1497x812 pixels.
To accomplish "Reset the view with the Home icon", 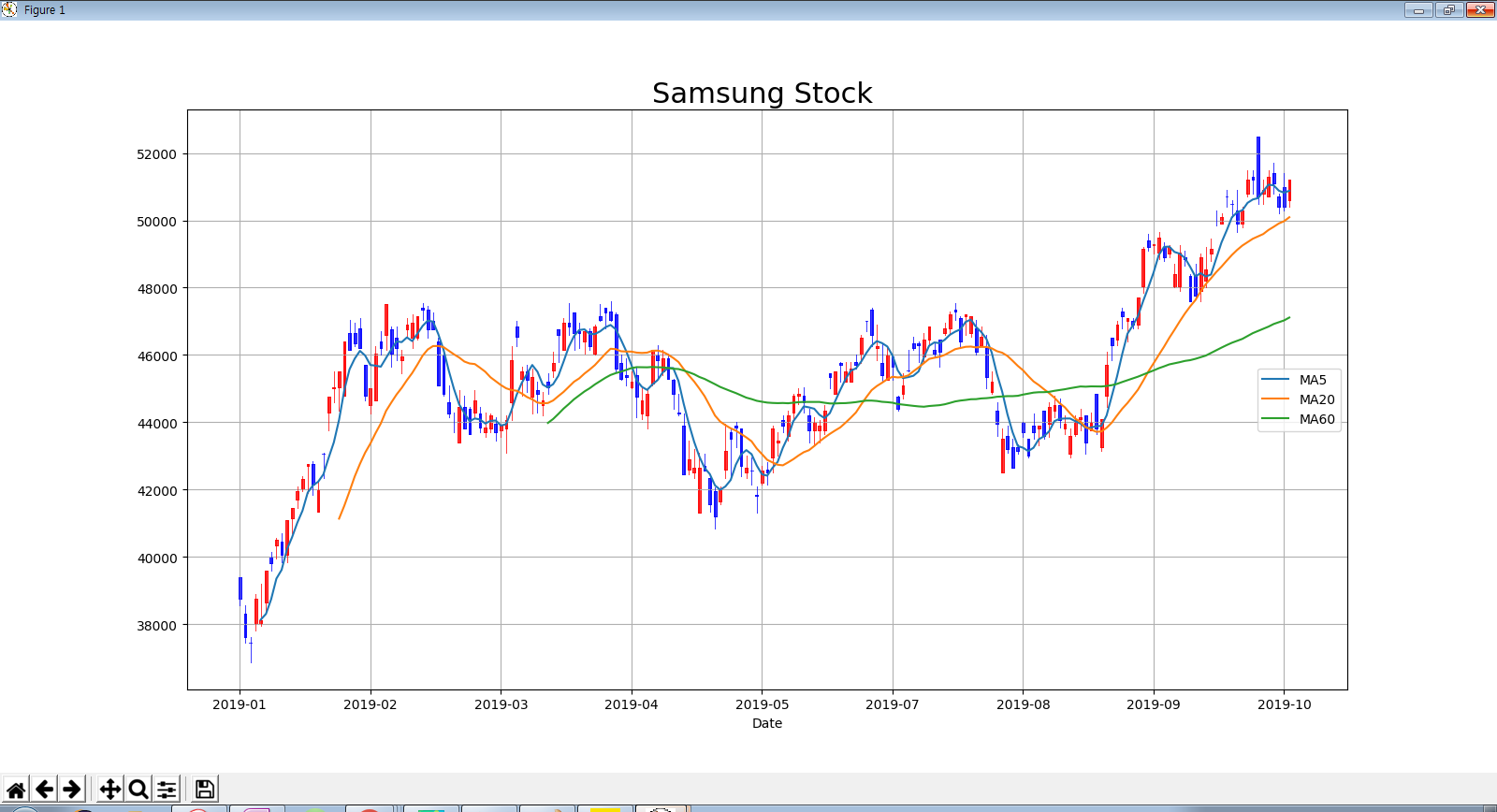I will click(16, 789).
